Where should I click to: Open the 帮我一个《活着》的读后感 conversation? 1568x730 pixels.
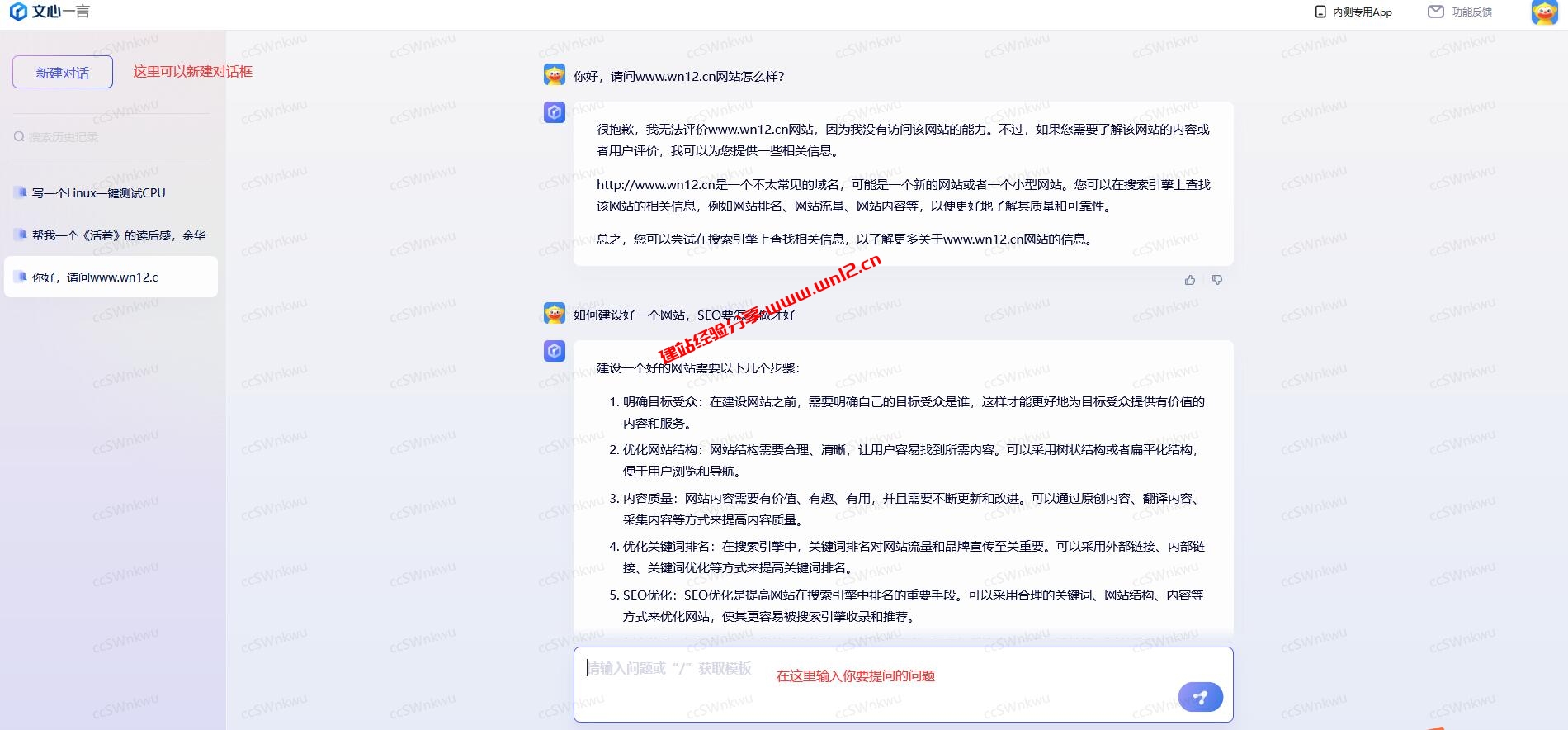(x=111, y=235)
